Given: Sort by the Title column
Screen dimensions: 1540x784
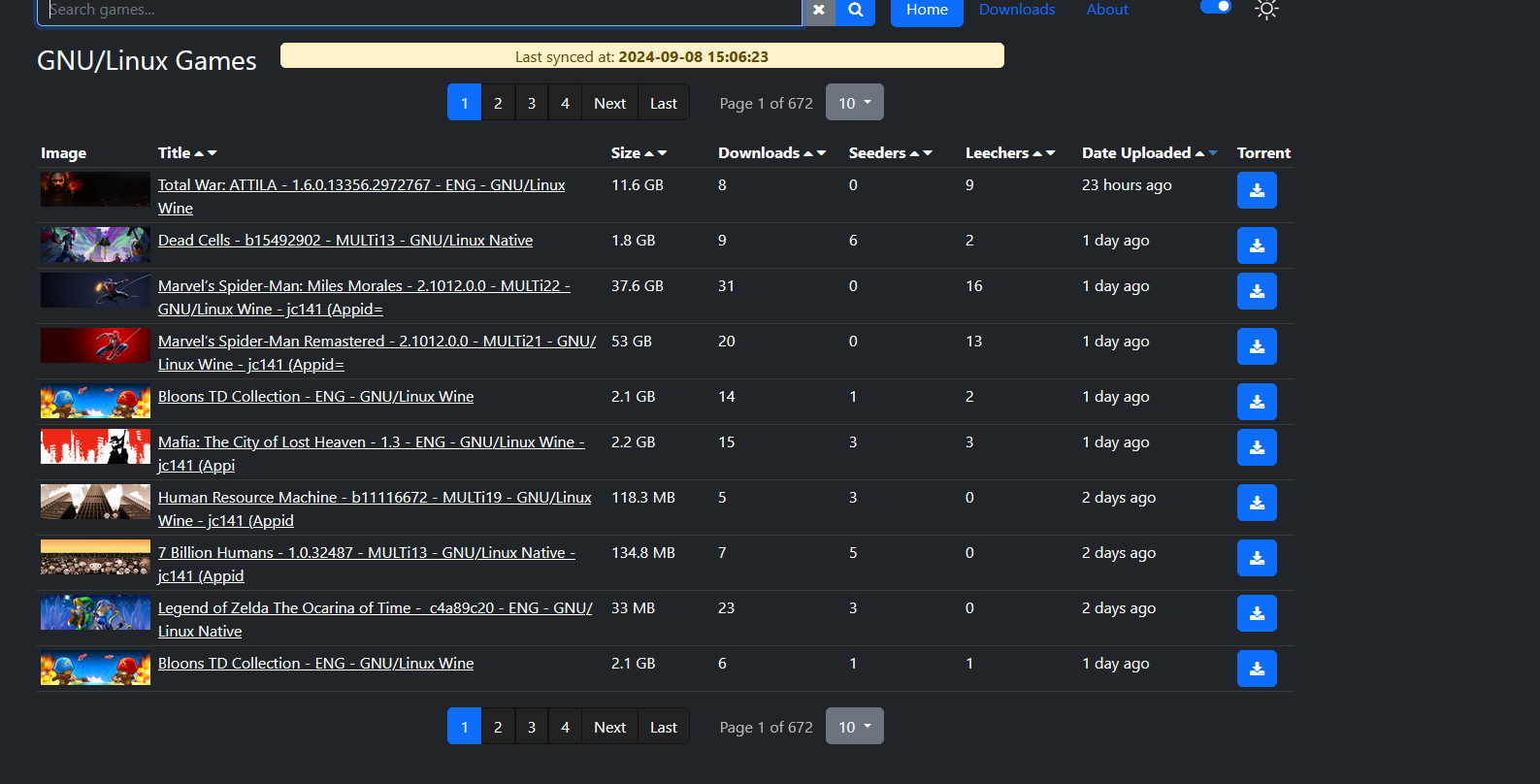Looking at the screenshot, I should (187, 153).
